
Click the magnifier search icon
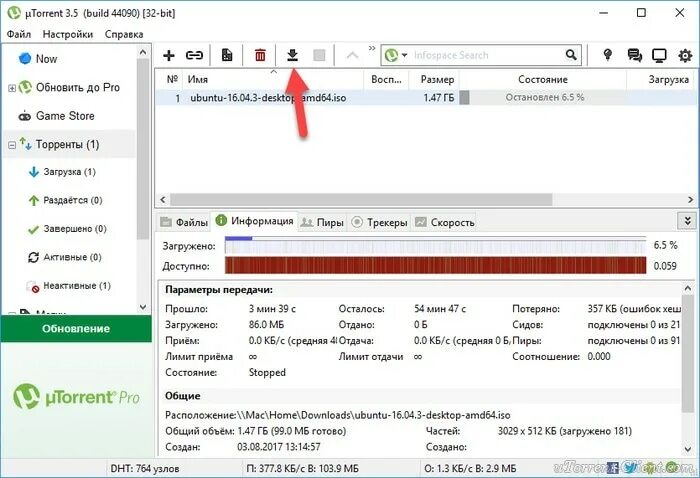pyautogui.click(x=571, y=55)
